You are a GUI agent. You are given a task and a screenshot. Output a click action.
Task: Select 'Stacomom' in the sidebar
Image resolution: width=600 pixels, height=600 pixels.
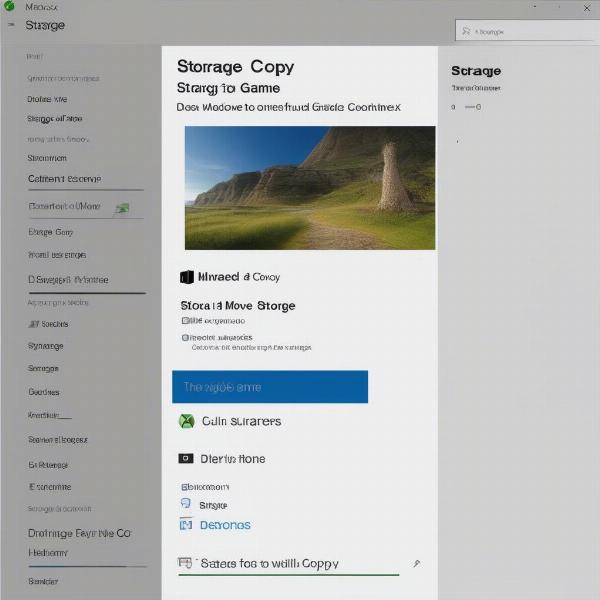47,158
